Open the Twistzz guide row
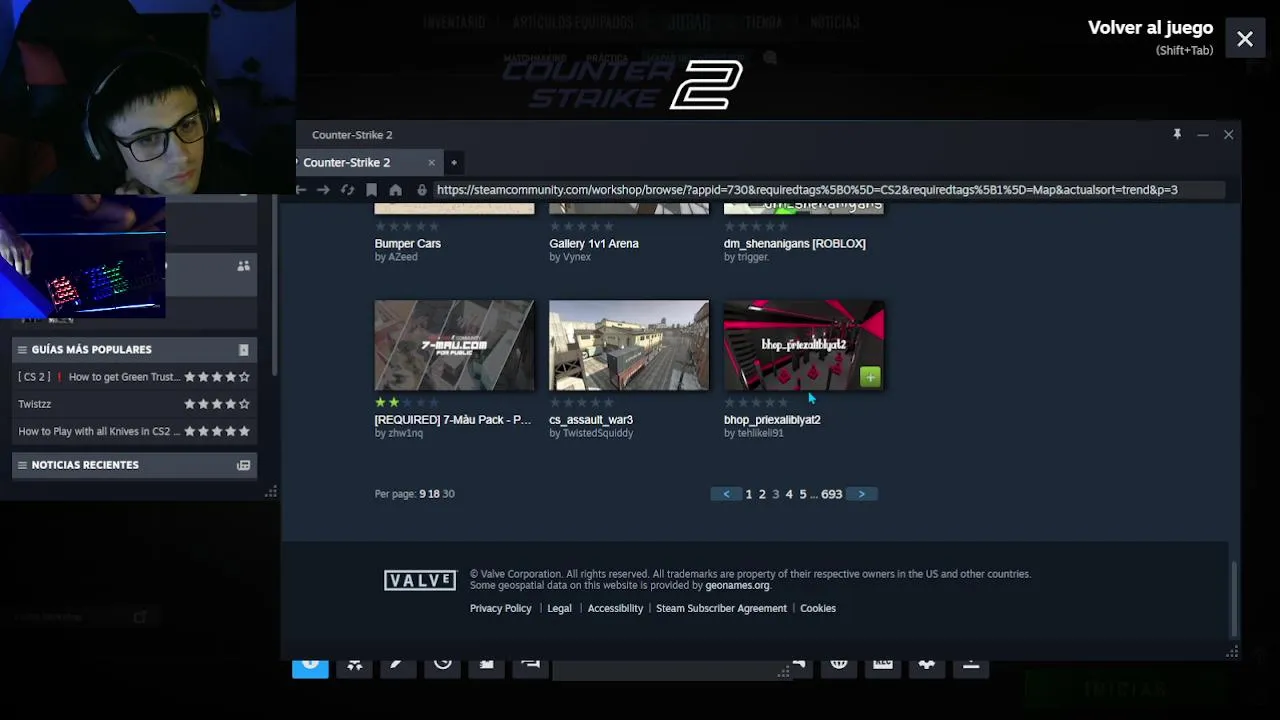The width and height of the screenshot is (1280, 720). coord(134,404)
